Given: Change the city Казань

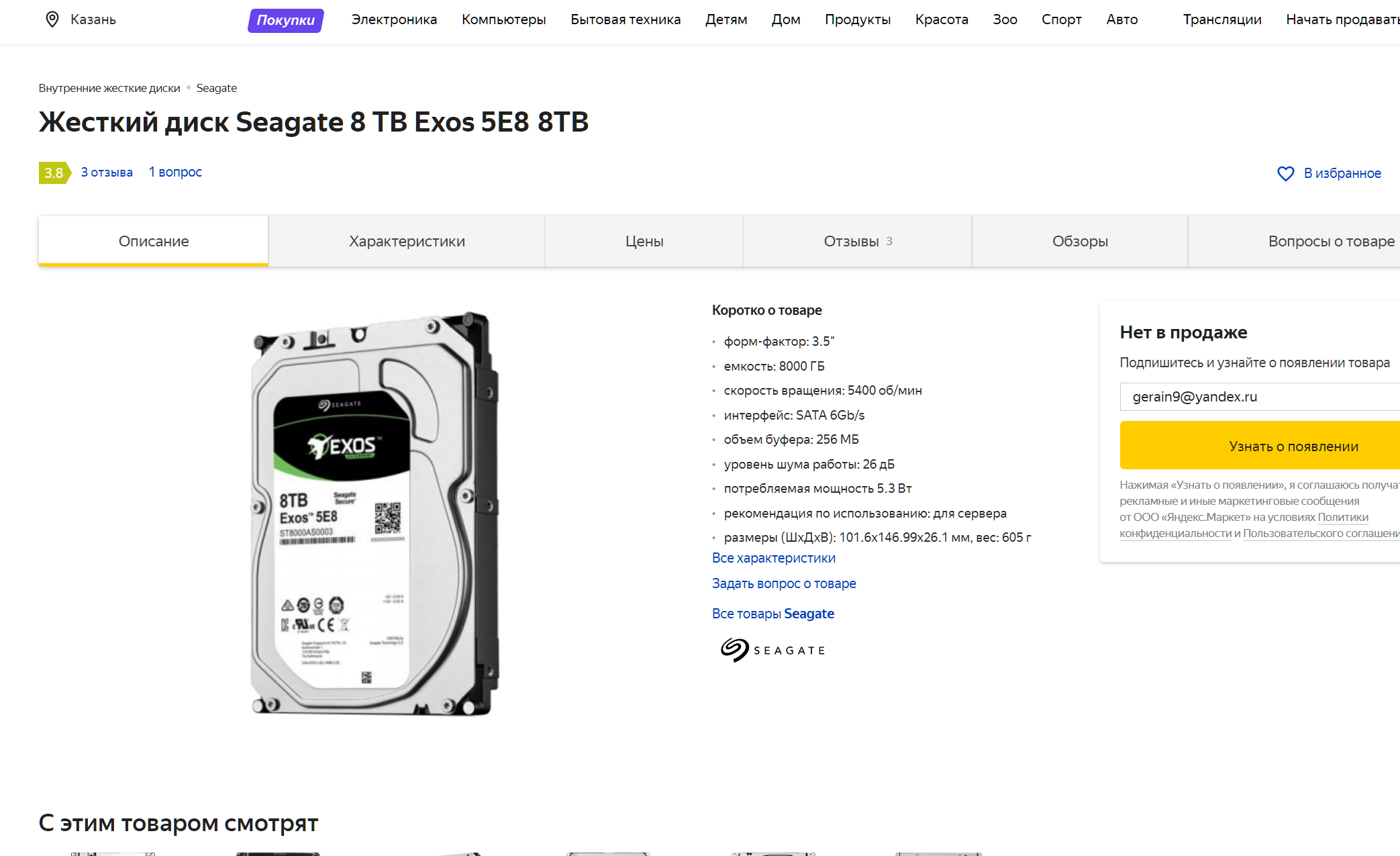Looking at the screenshot, I should [x=93, y=19].
